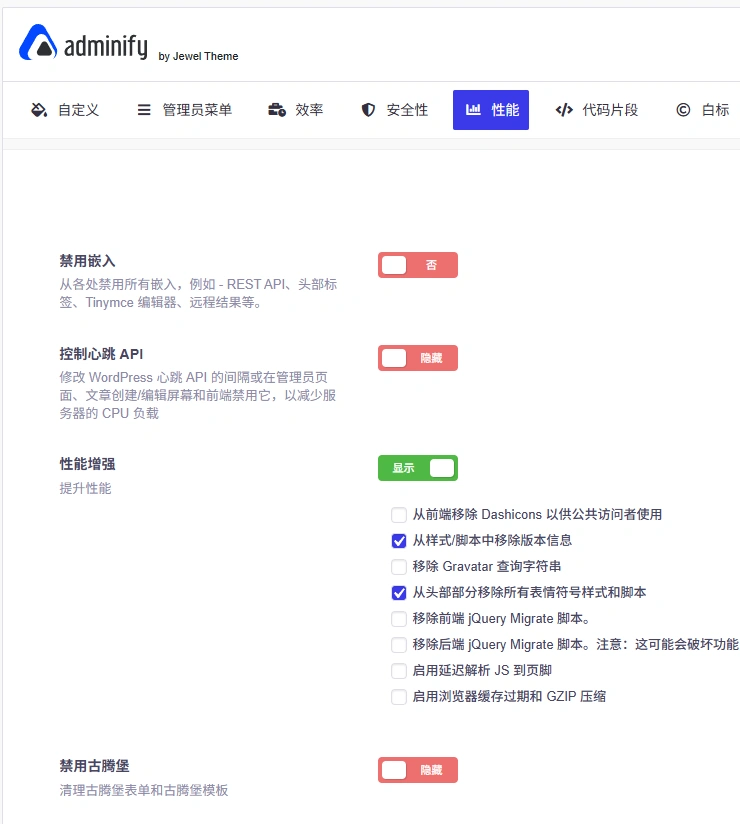Viewport: 740px width, 824px height.
Task: Click the briefcase icon beside 效率
Action: click(x=277, y=110)
